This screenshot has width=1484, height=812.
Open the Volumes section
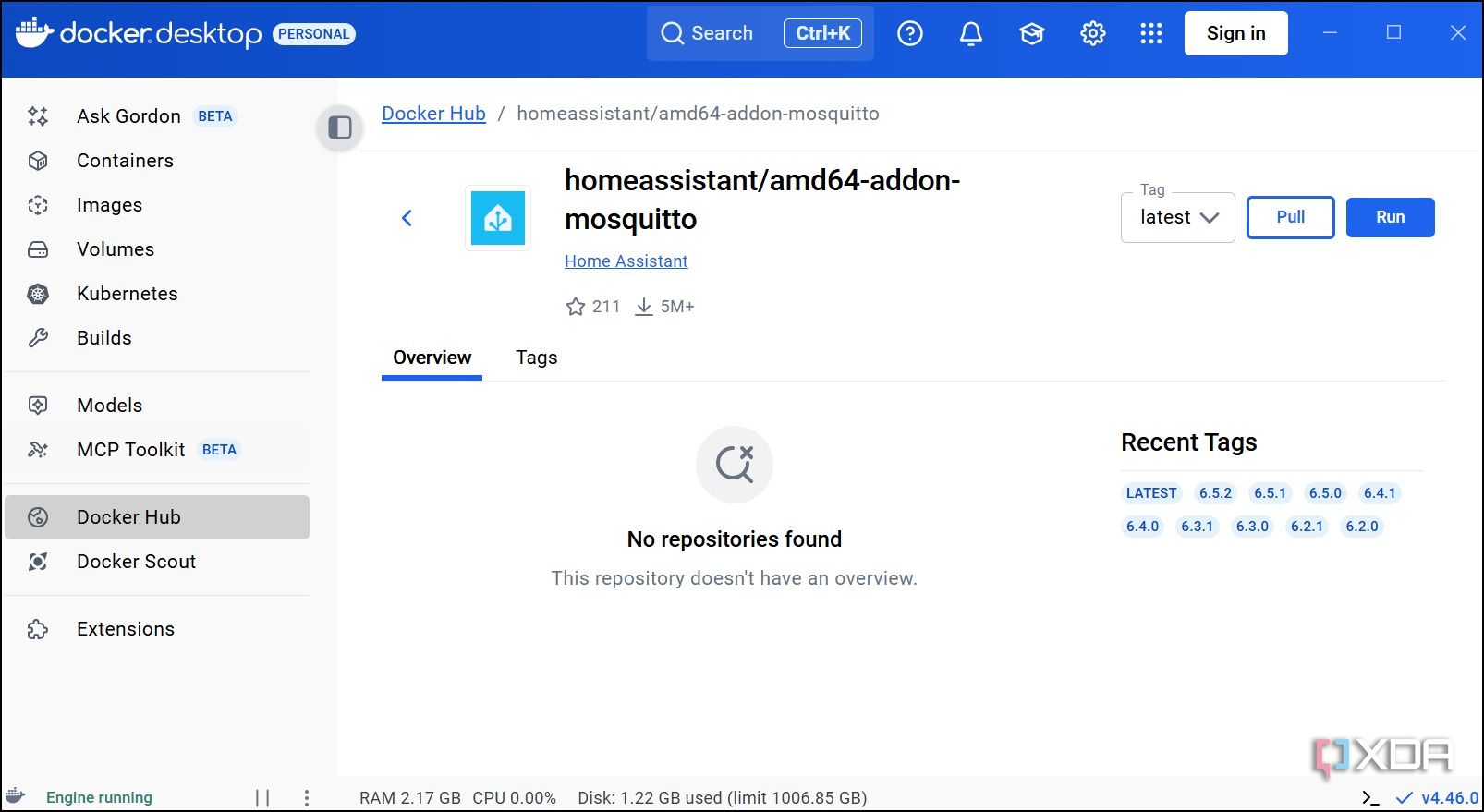tap(157, 249)
